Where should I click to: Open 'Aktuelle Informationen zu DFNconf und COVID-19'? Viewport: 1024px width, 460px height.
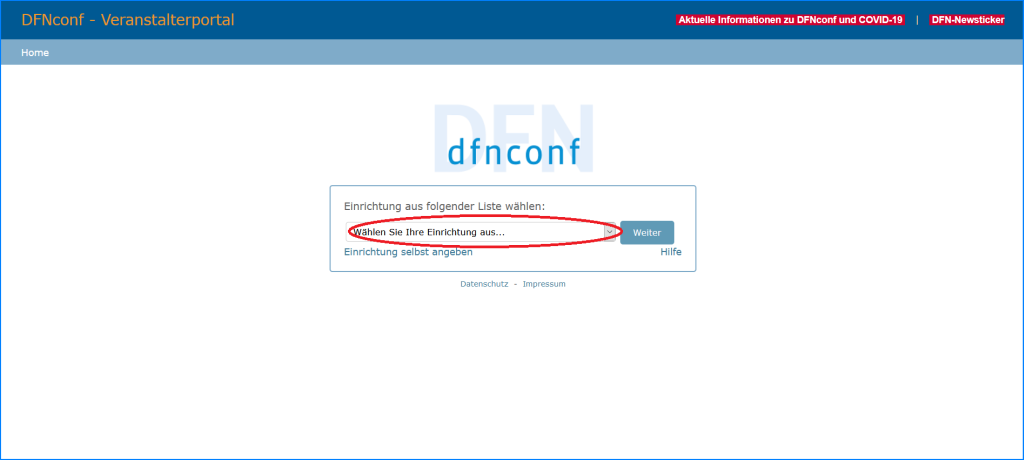point(790,20)
